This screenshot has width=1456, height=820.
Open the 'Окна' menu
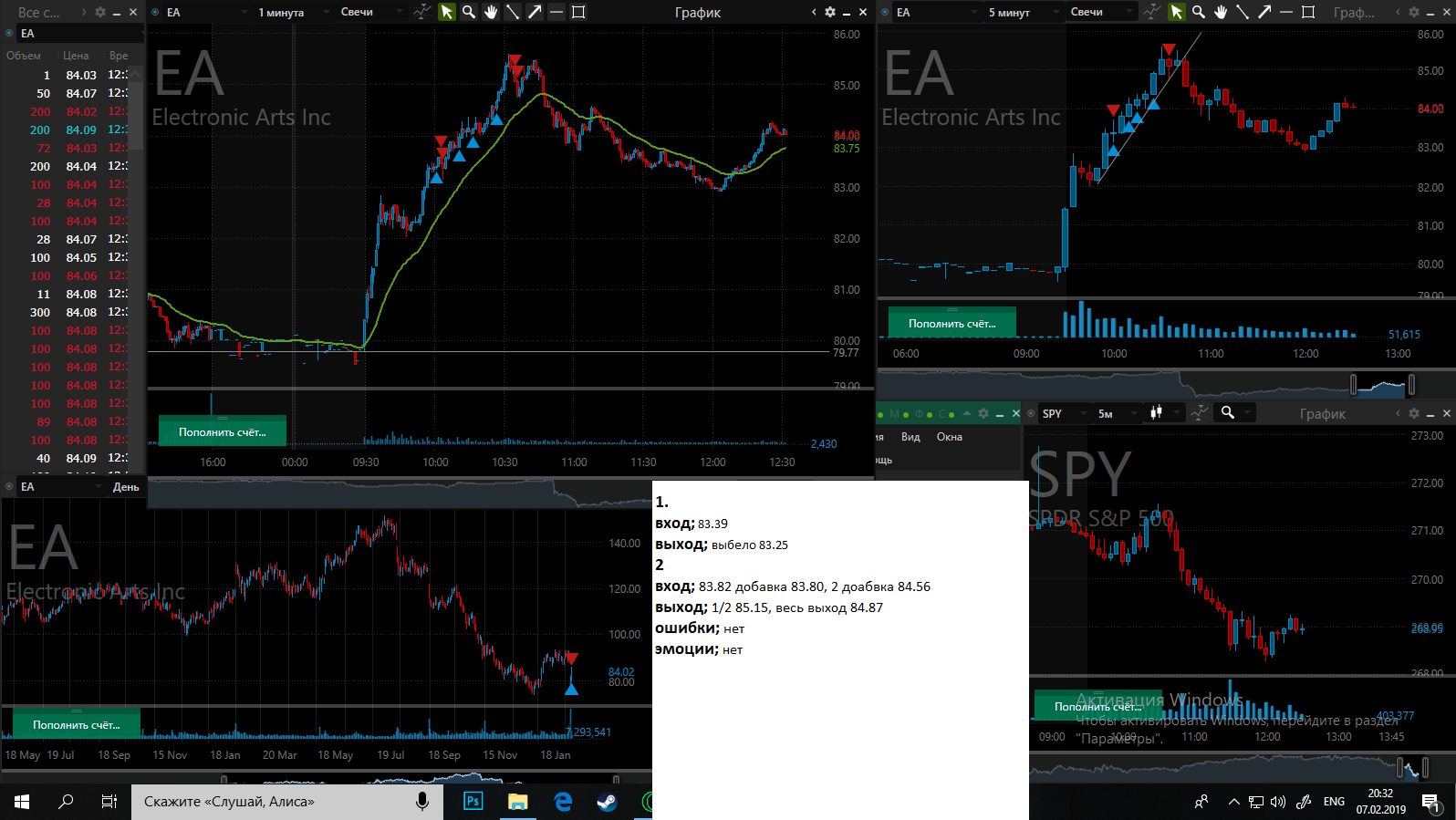[x=949, y=437]
